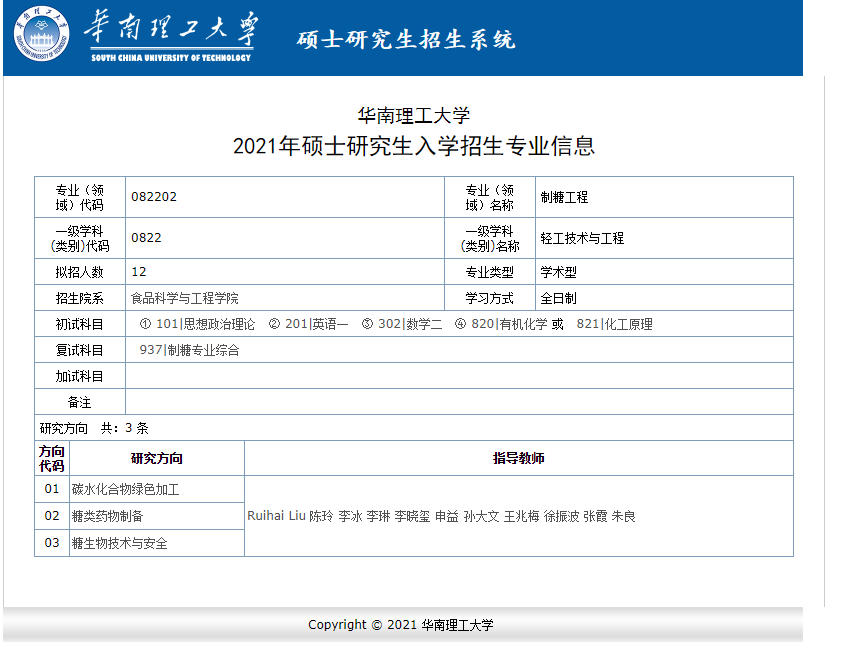
Task: Select research direction 糖类药物制备
Action: pyautogui.click(x=107, y=516)
